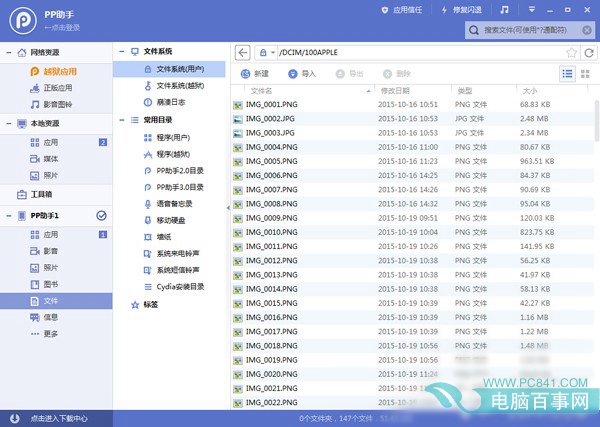Click 点击登录 to sign in
The height and width of the screenshot is (427, 600).
(62, 28)
